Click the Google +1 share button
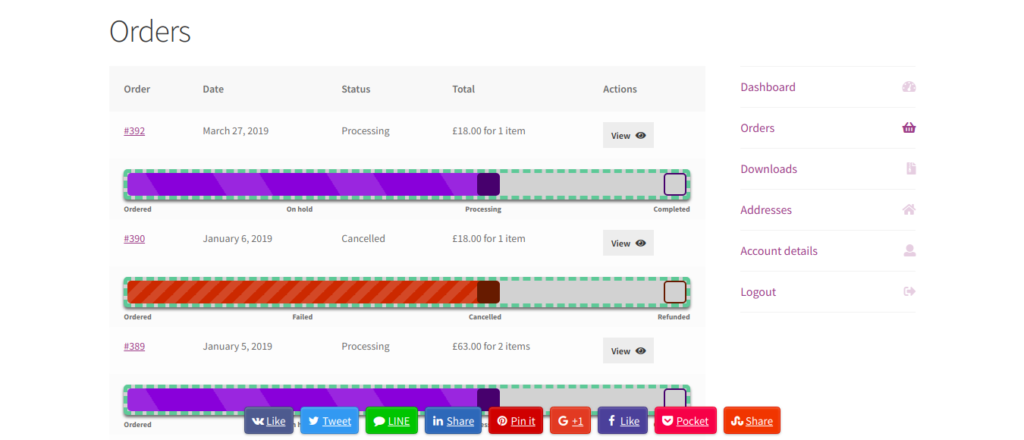Viewport: 1024px width, 440px height. tap(570, 421)
